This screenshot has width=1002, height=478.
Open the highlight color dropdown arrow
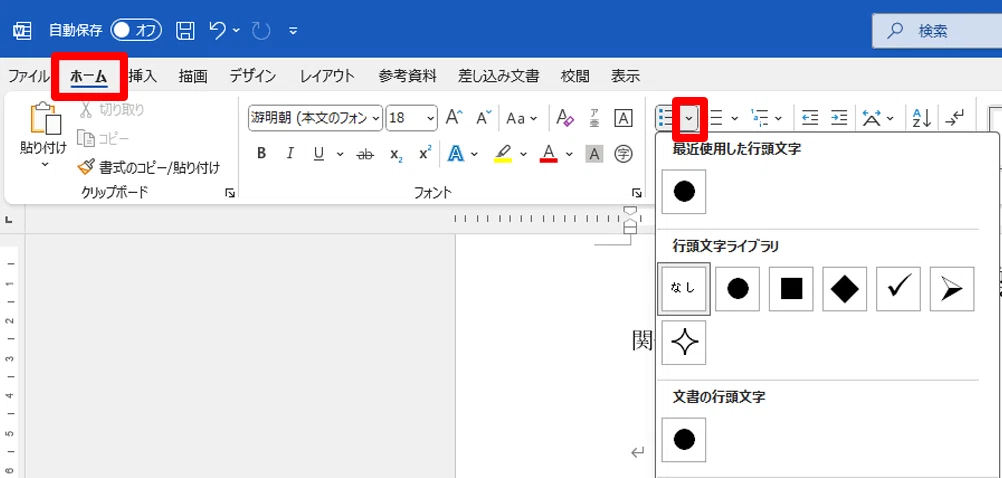(523, 154)
